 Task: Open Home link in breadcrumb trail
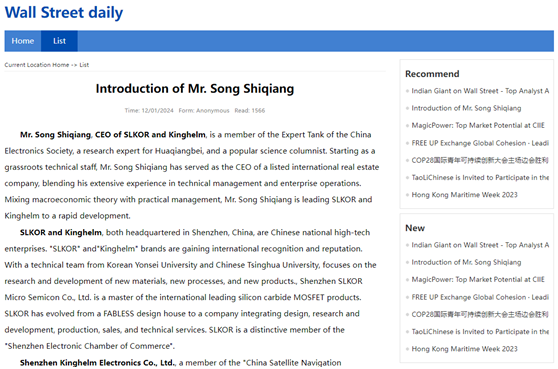60,65
